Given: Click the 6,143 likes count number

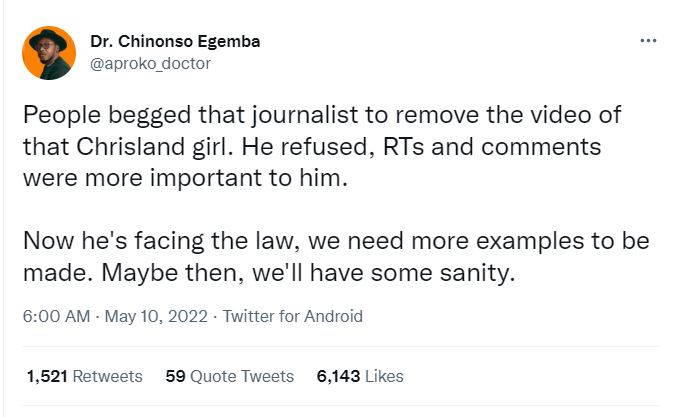Looking at the screenshot, I should [338, 377].
